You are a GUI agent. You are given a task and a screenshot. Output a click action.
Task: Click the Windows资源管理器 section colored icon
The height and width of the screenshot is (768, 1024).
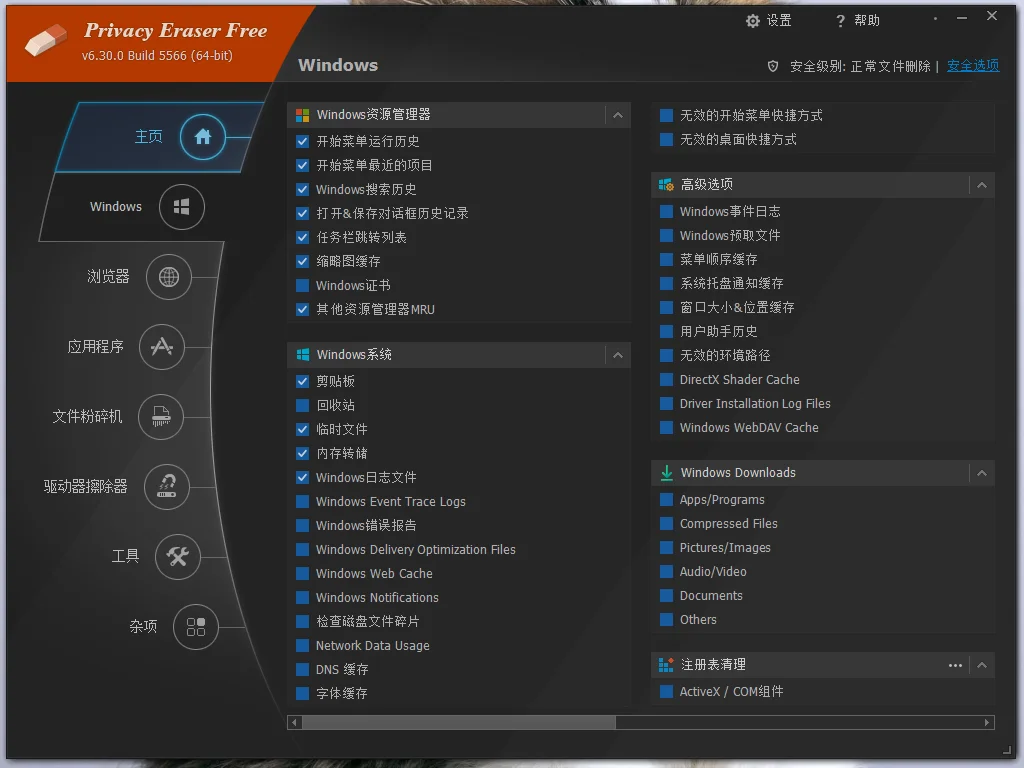(x=302, y=116)
